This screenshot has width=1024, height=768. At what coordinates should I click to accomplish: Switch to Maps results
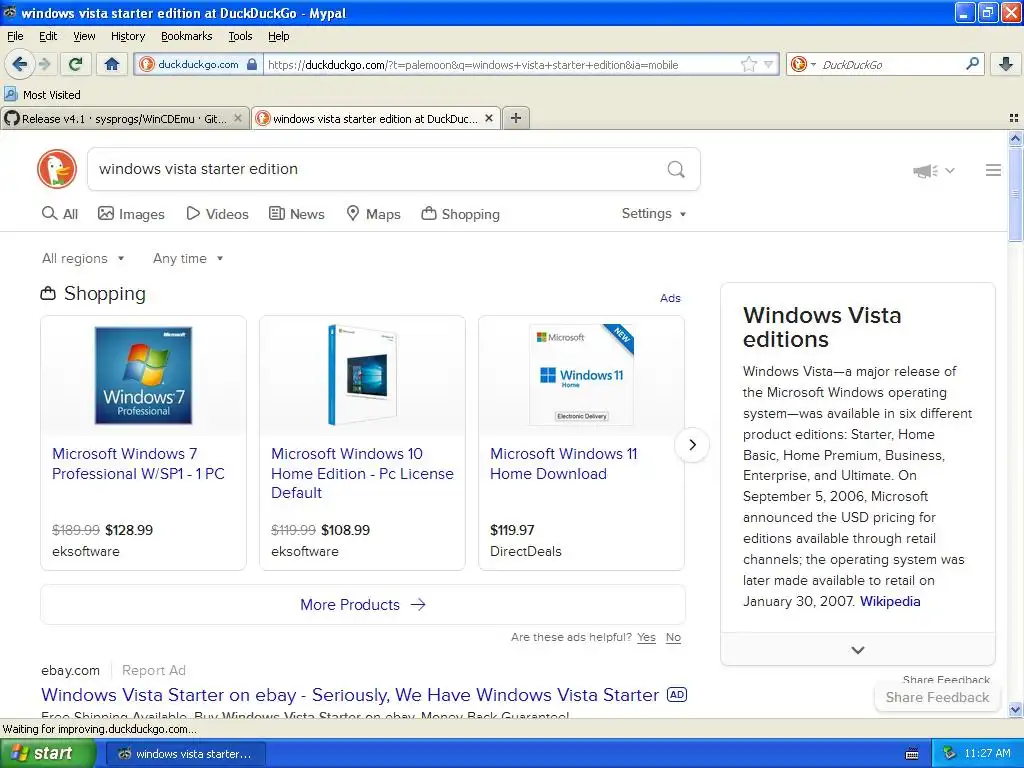[x=373, y=214]
